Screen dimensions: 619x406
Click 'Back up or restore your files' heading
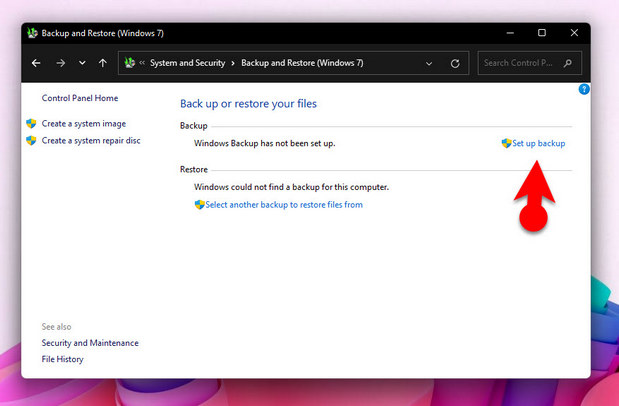pyautogui.click(x=248, y=103)
